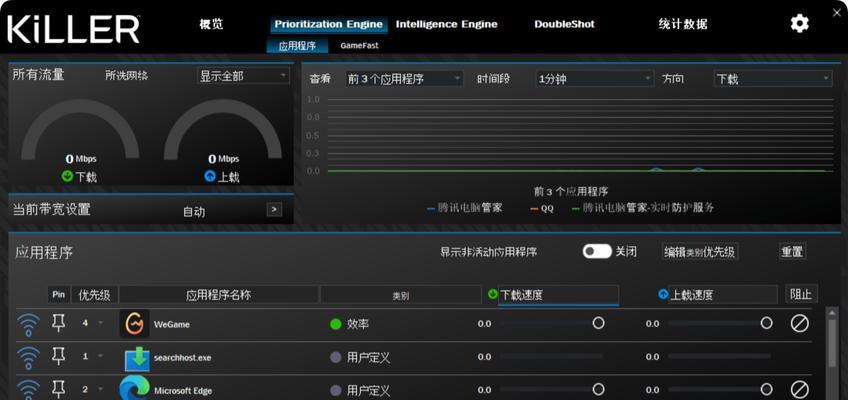Click the WeGame app icon

point(134,324)
